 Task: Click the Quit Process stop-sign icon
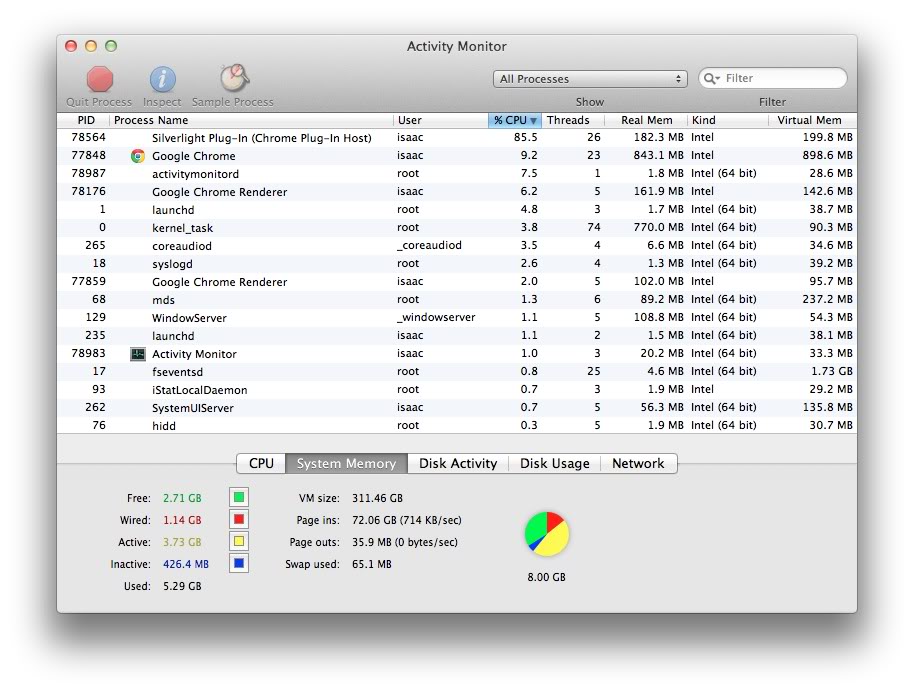(x=100, y=79)
